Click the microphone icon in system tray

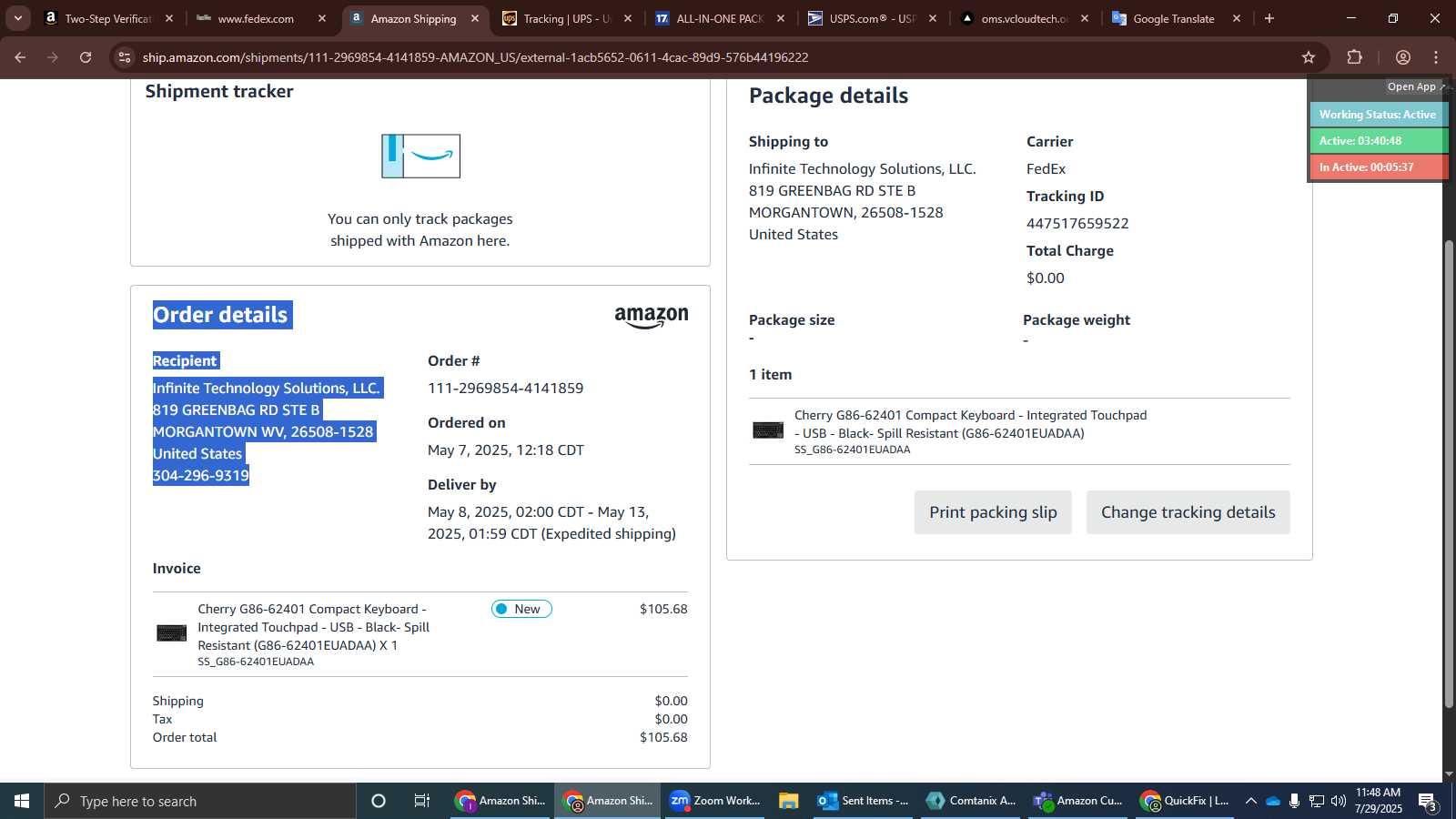[1294, 801]
